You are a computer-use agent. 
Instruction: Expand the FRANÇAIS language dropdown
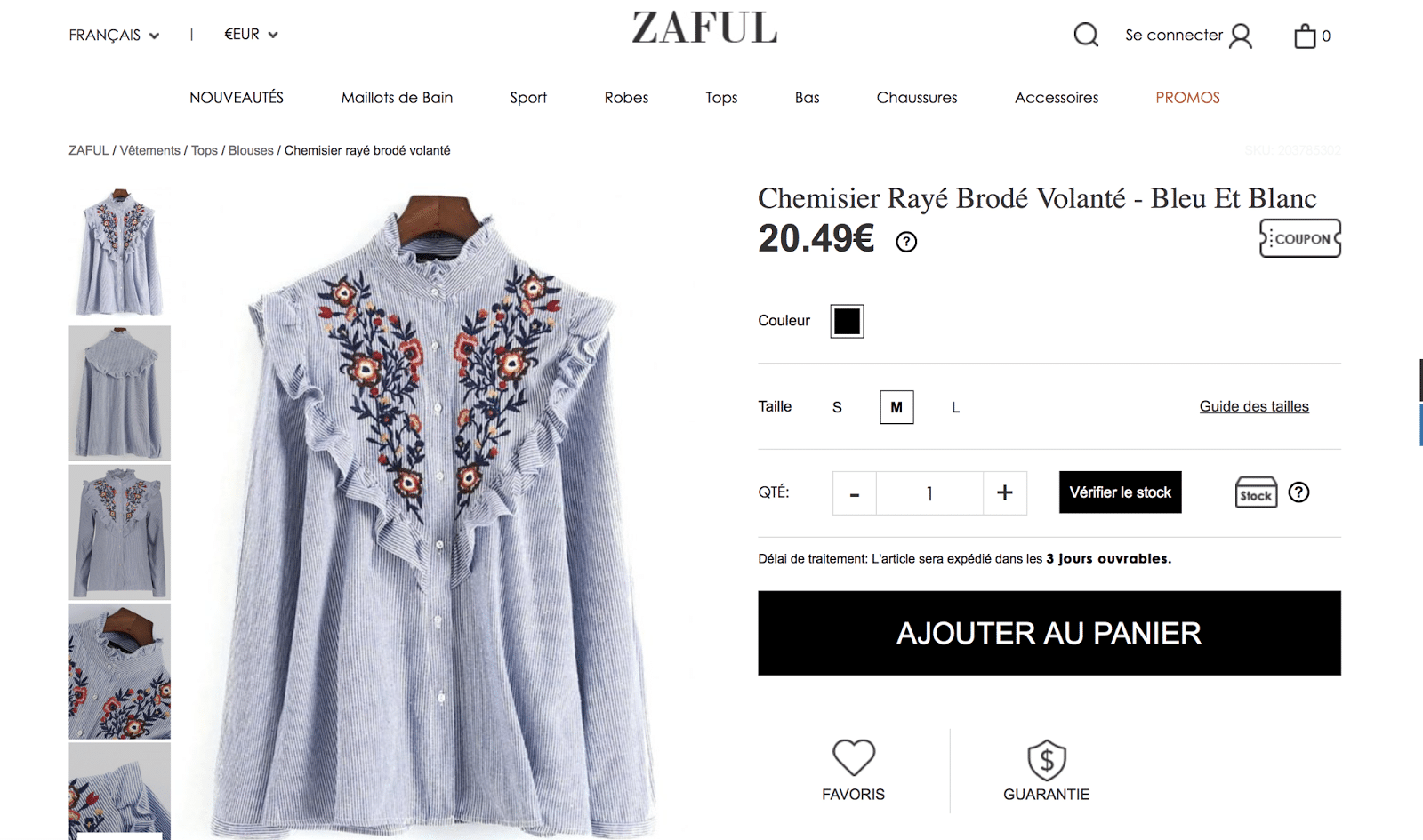[x=114, y=36]
